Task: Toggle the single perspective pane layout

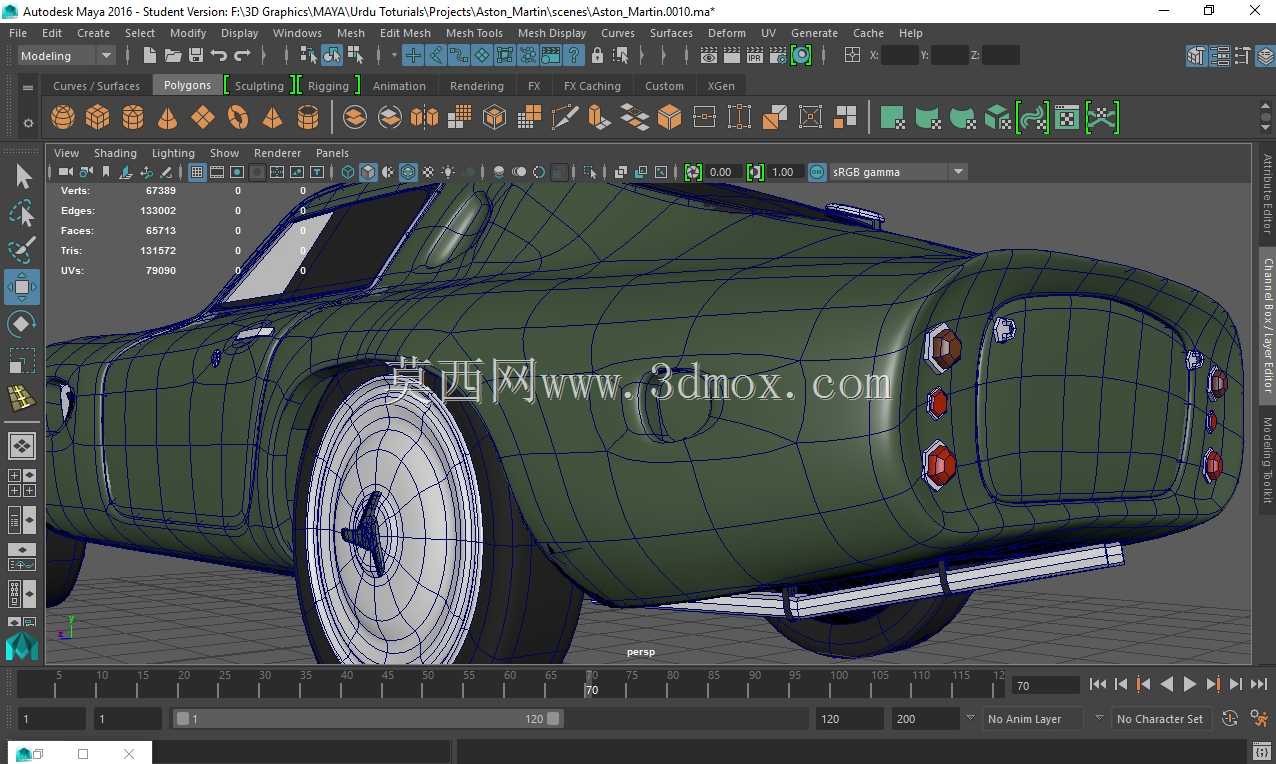Action: pos(22,446)
